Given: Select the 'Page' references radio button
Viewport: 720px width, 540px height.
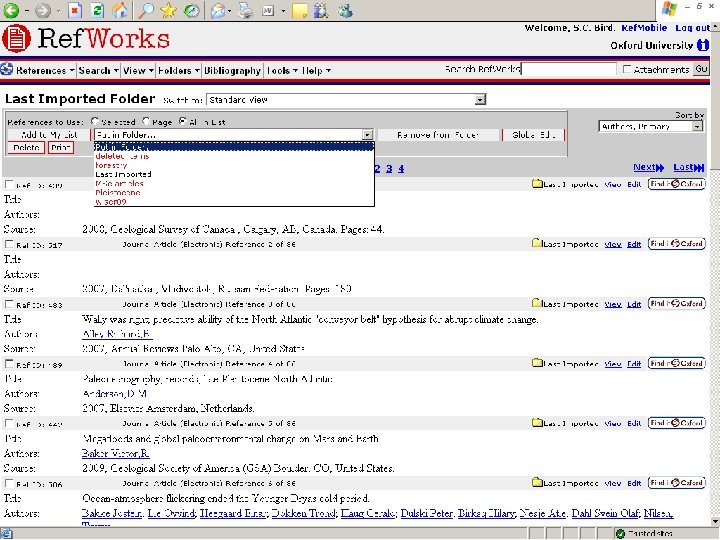Looking at the screenshot, I should click(x=146, y=121).
